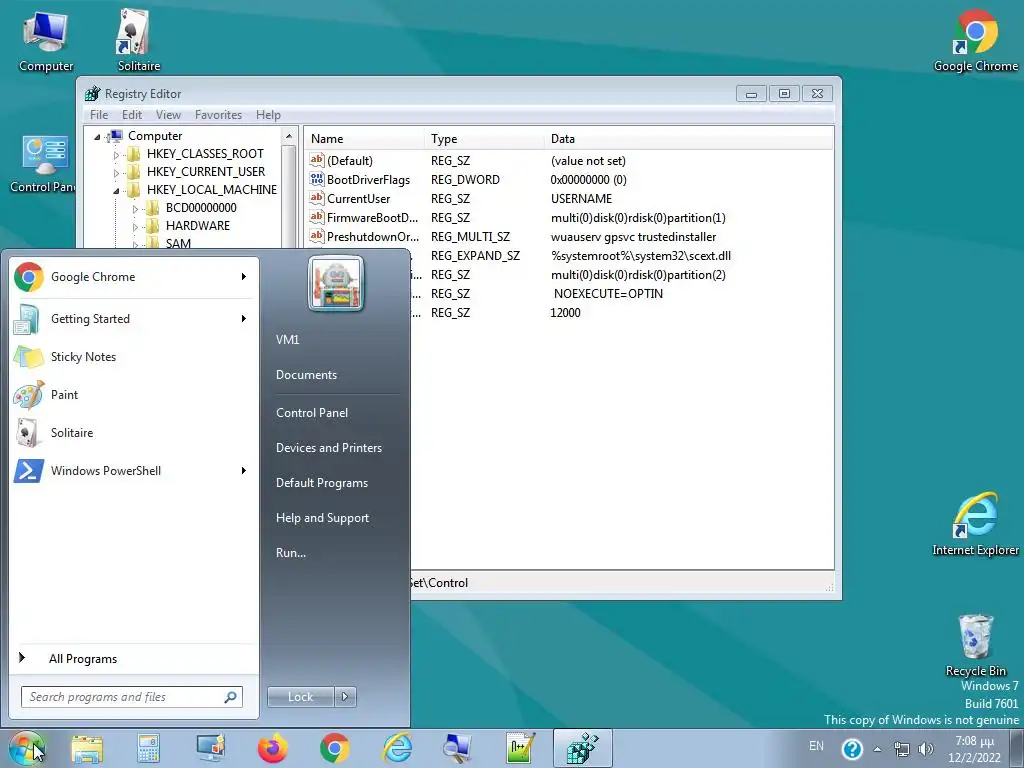Show hidden tray icons arrow

pyautogui.click(x=878, y=749)
